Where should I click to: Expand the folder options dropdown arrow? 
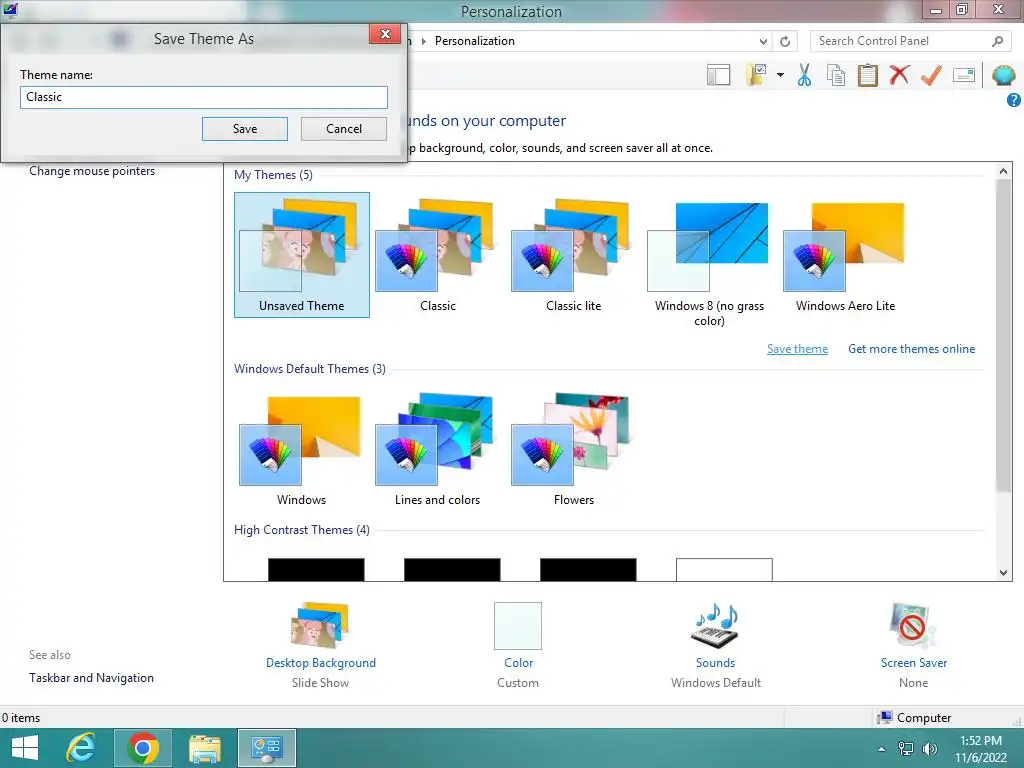(780, 75)
